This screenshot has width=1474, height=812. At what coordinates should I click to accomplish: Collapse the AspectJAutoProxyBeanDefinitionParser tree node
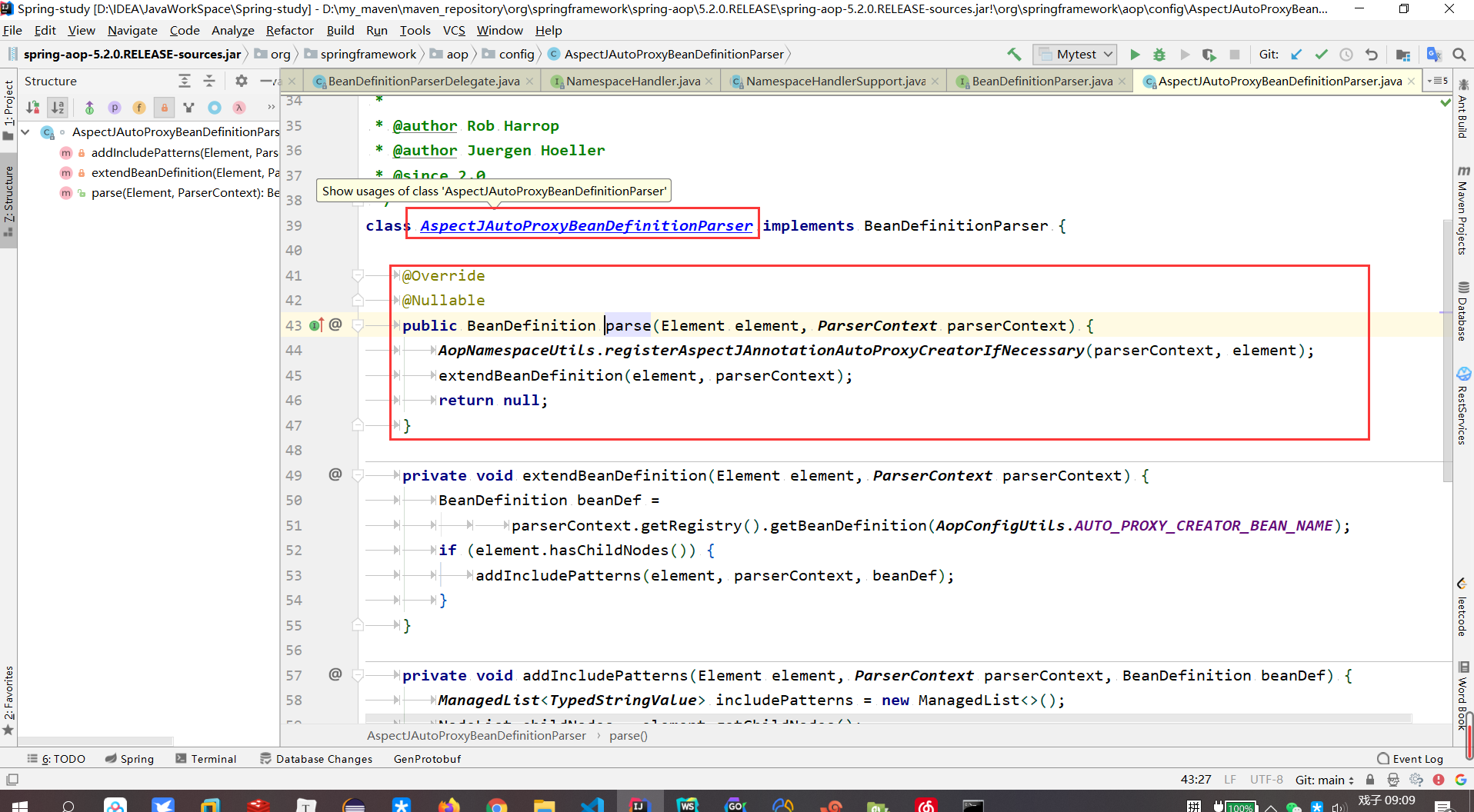25,131
